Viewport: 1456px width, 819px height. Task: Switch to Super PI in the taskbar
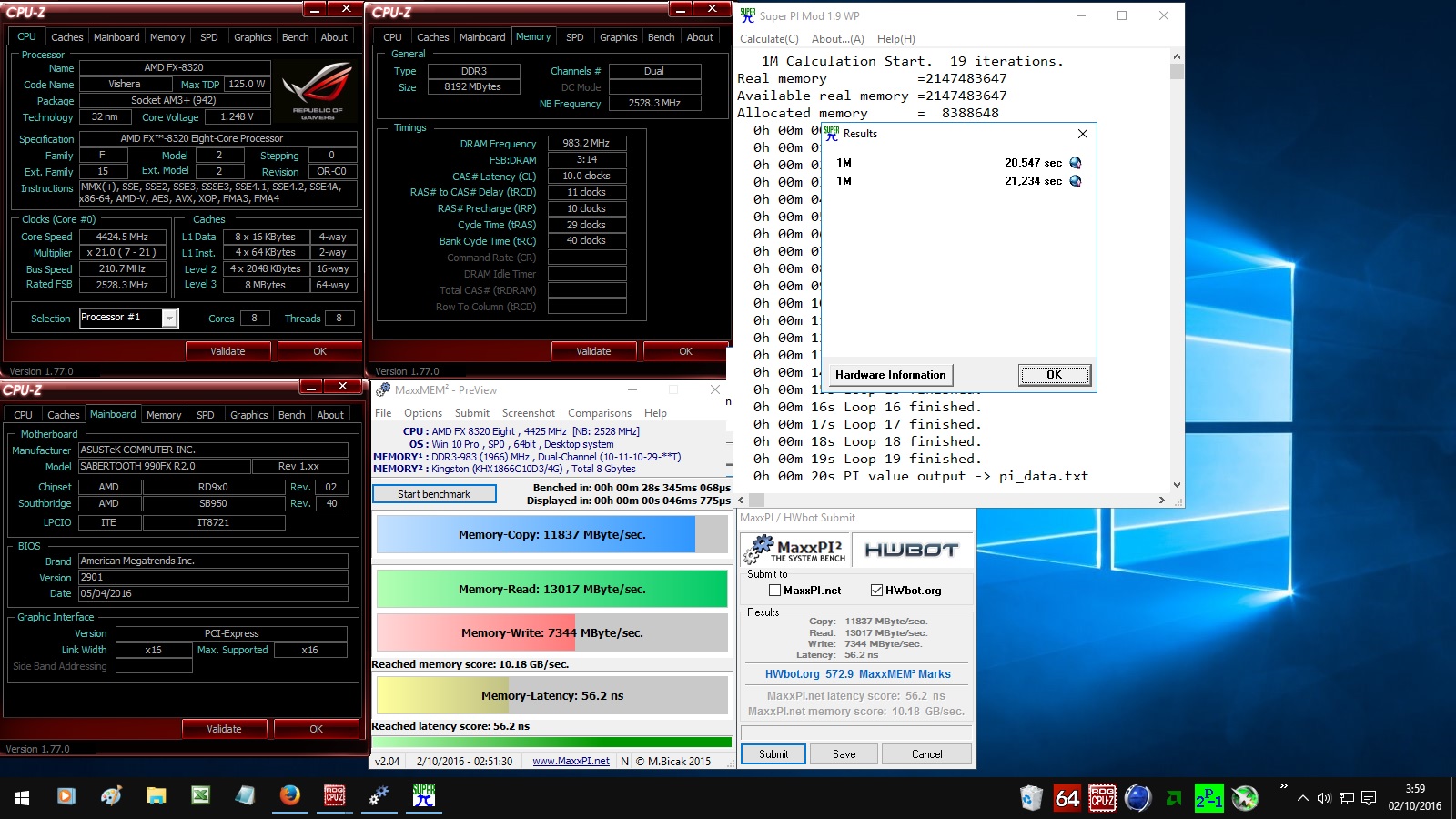tap(424, 796)
